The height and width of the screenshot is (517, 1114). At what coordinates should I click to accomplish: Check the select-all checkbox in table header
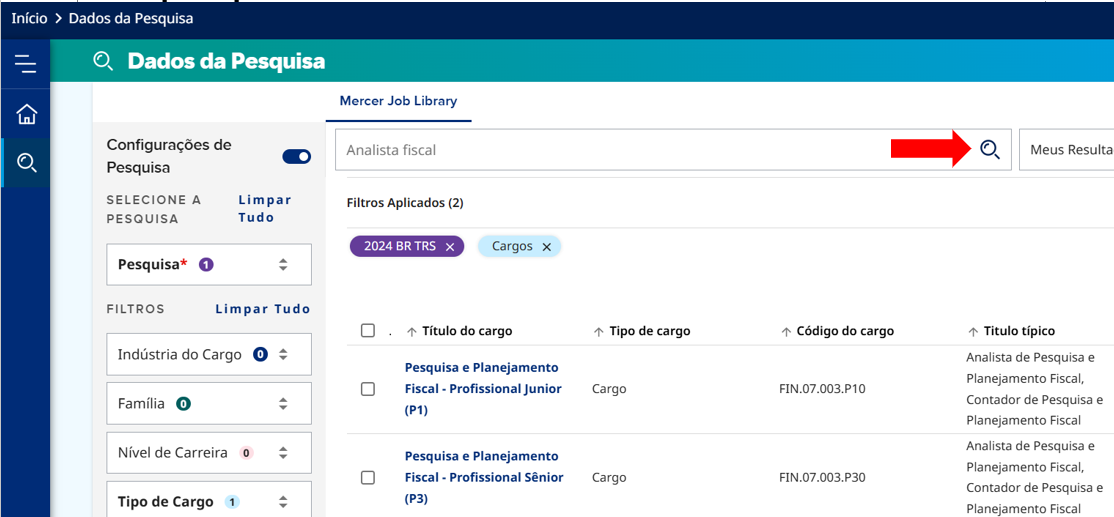(x=368, y=331)
